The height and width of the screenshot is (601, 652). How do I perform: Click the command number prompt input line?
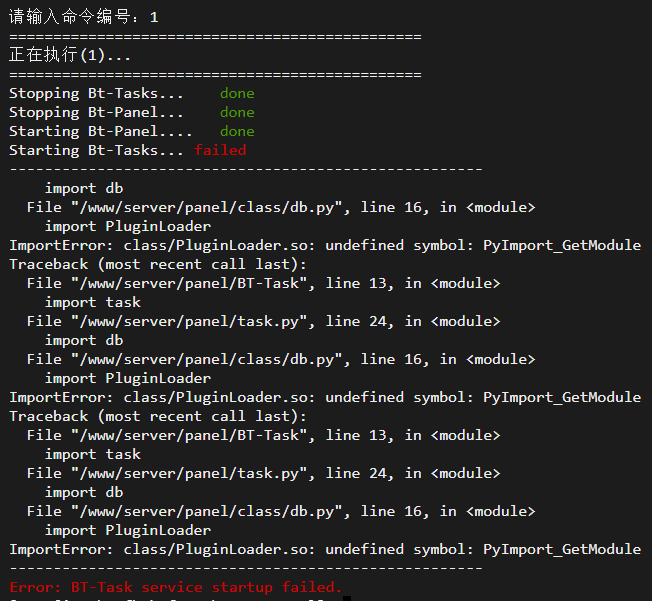point(84,17)
